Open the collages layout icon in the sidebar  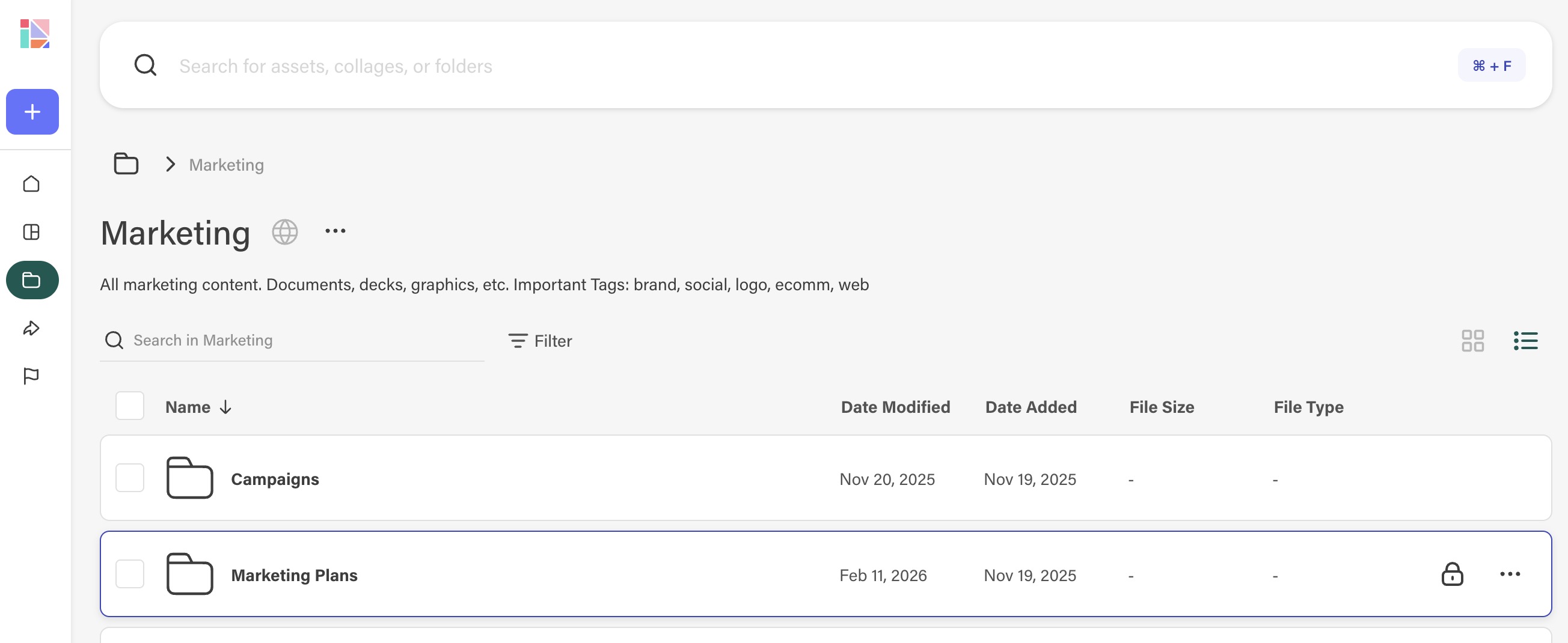32,232
